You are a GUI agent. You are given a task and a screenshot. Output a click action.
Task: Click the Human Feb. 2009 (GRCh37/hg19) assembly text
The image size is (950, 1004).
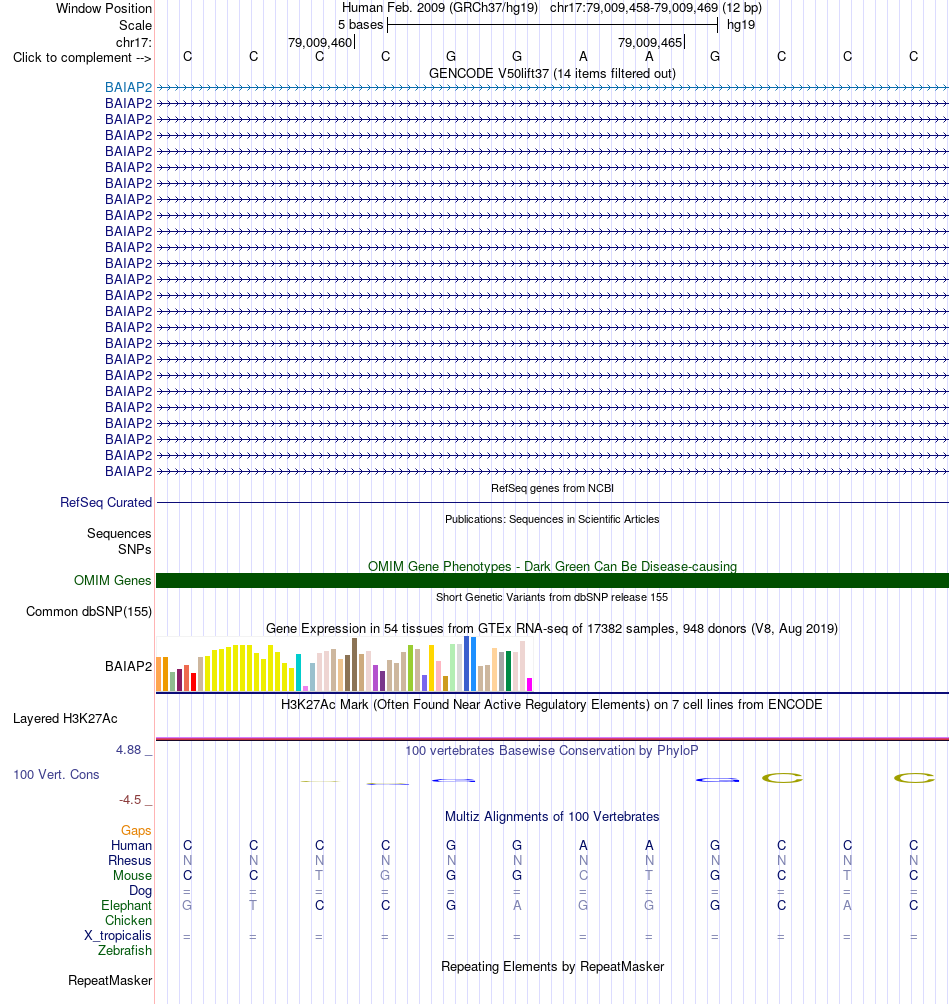440,8
